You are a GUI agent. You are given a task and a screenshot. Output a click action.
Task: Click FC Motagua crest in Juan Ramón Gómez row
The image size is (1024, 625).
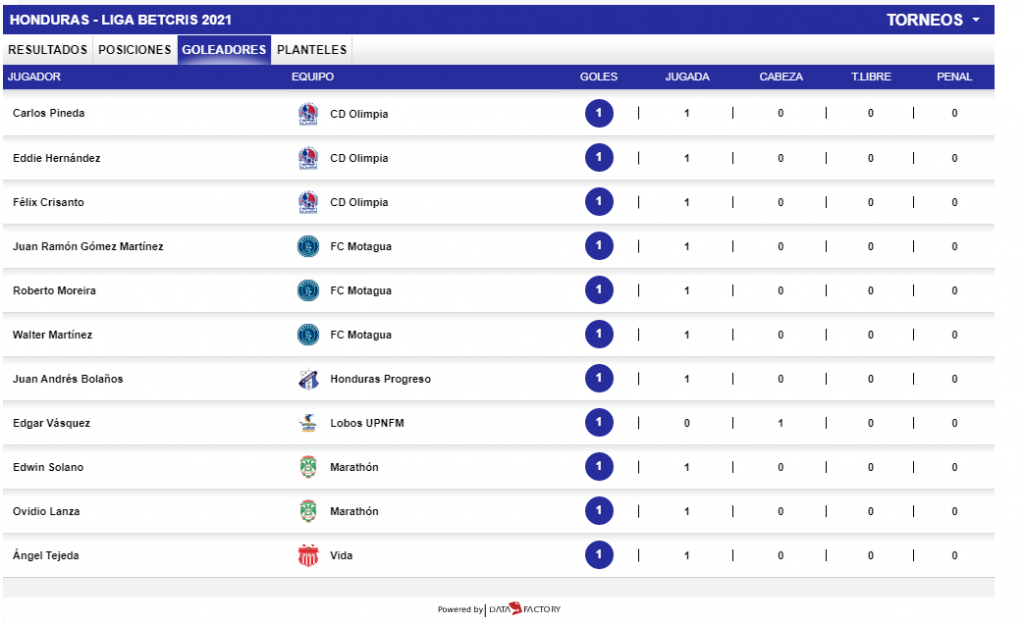(x=308, y=246)
